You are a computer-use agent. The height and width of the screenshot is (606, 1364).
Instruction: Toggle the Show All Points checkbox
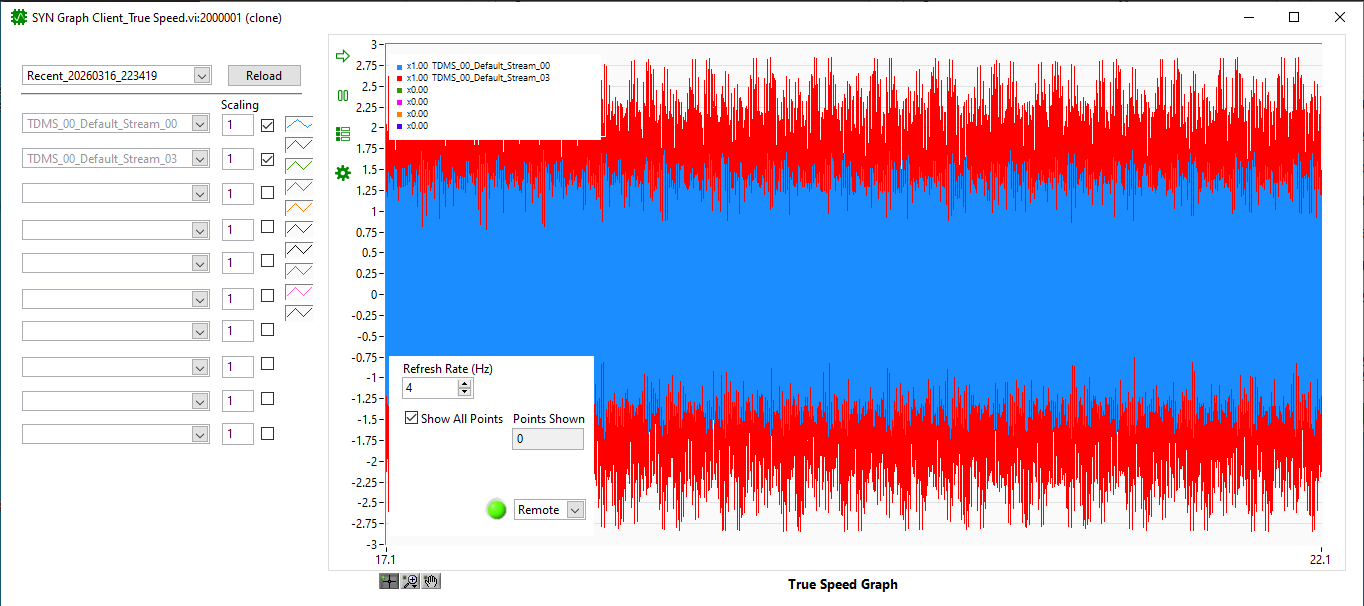(411, 418)
